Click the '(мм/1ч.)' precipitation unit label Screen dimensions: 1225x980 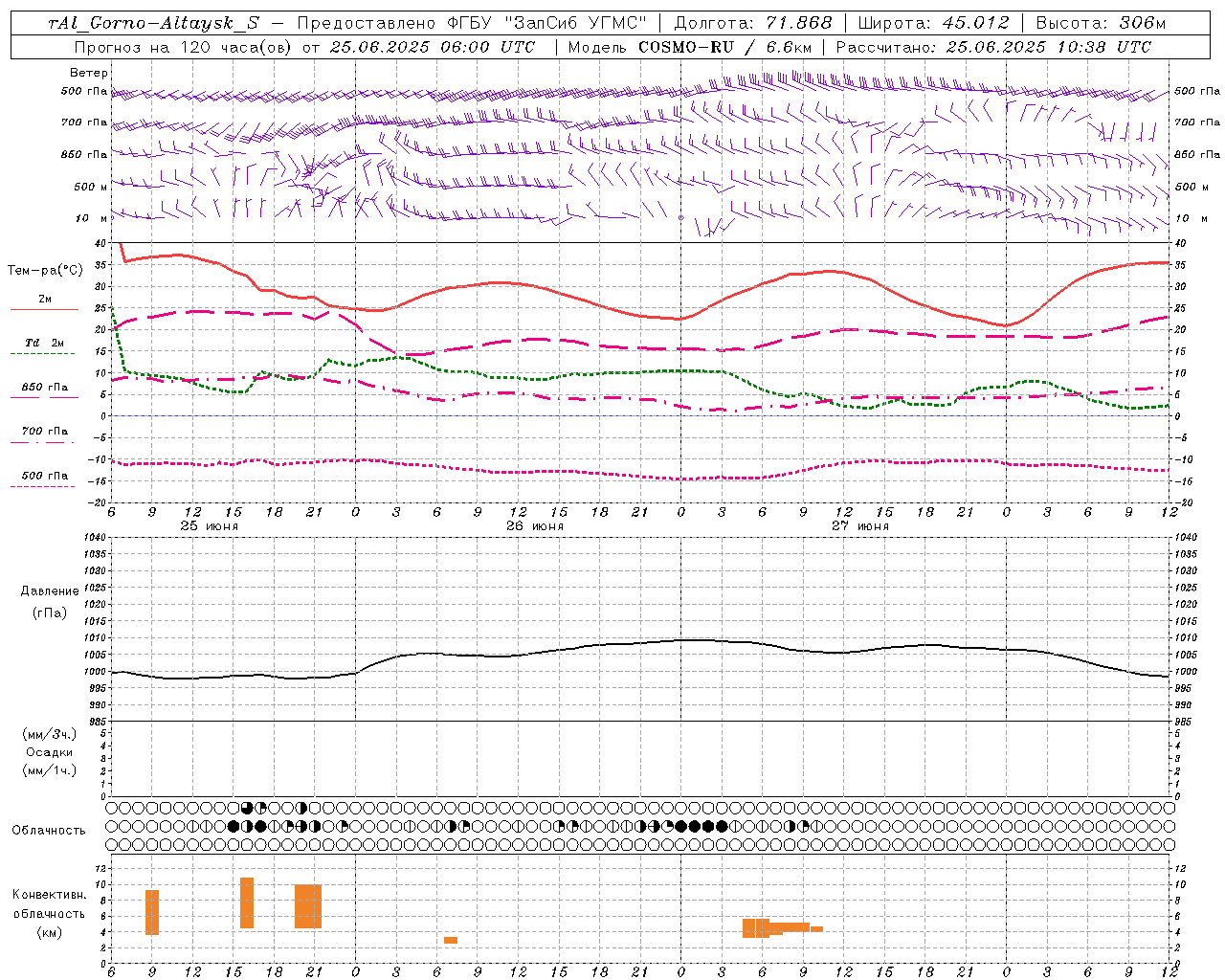49,769
